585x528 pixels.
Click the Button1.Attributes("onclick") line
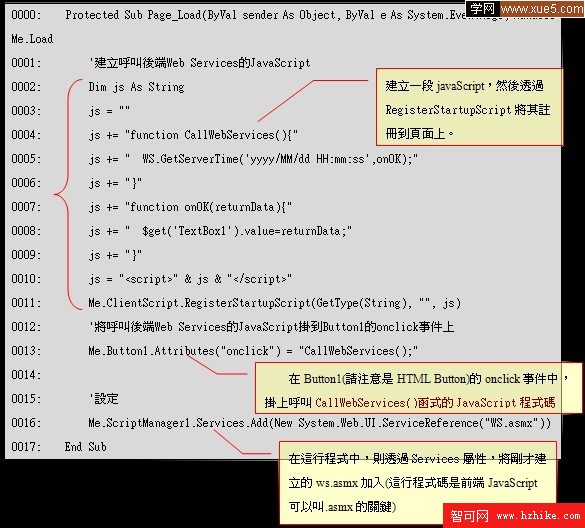pyautogui.click(x=253, y=351)
